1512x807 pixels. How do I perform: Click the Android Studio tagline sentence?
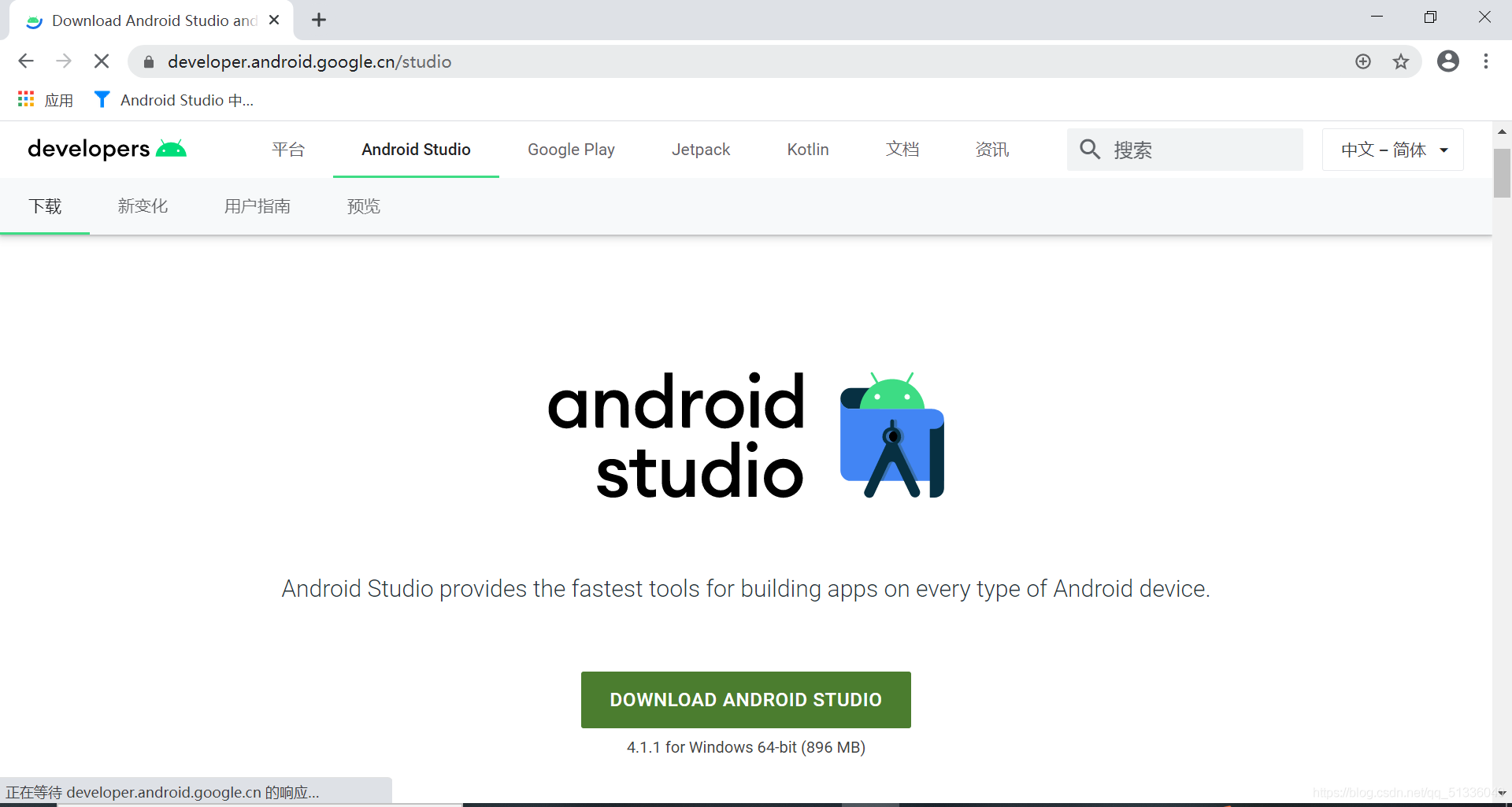click(746, 589)
